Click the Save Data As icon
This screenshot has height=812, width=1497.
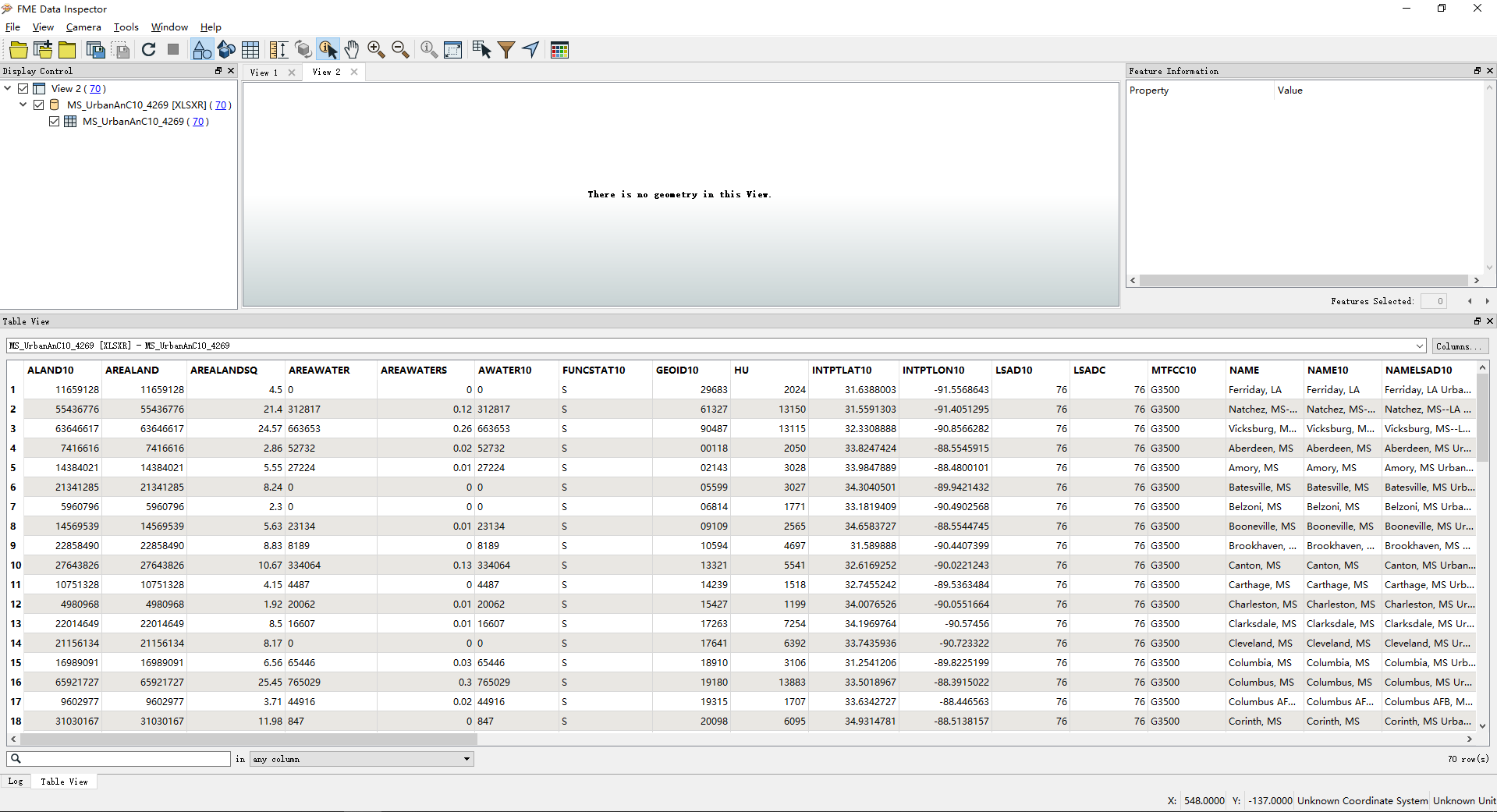click(95, 50)
